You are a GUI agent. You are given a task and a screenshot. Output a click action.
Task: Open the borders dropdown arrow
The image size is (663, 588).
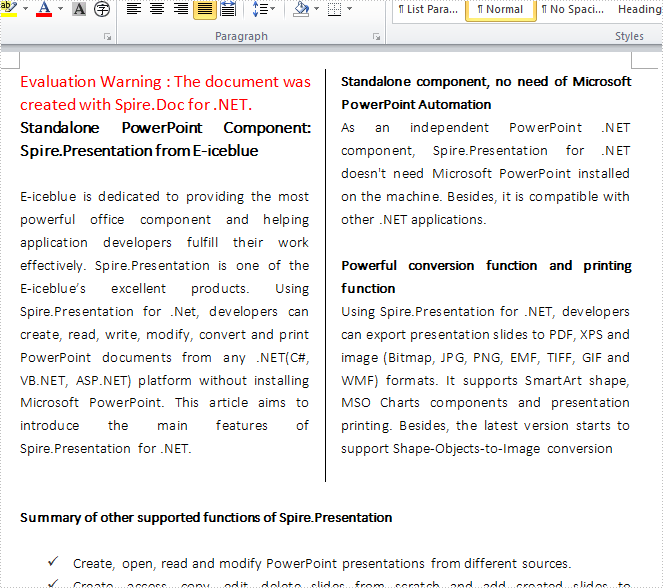349,9
